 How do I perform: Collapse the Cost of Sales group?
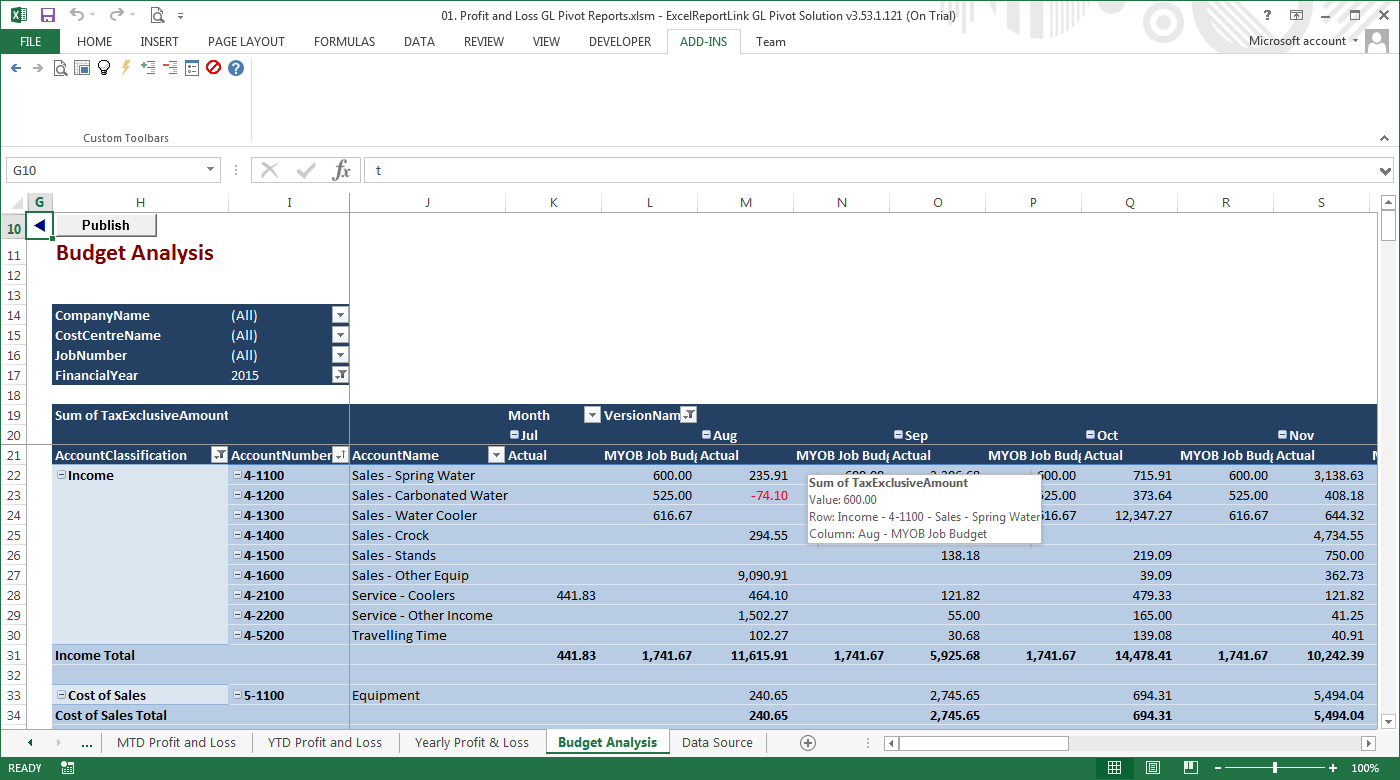(61, 695)
